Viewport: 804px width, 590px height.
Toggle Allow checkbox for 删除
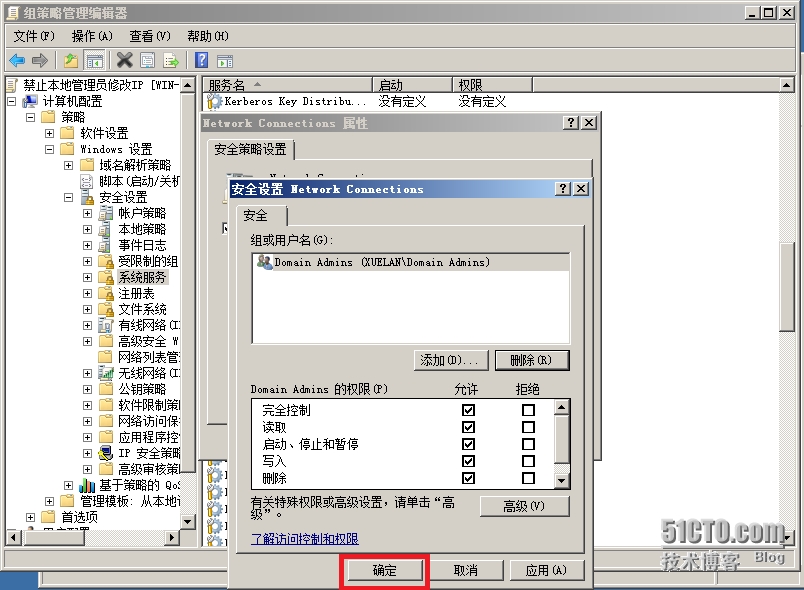[x=468, y=478]
